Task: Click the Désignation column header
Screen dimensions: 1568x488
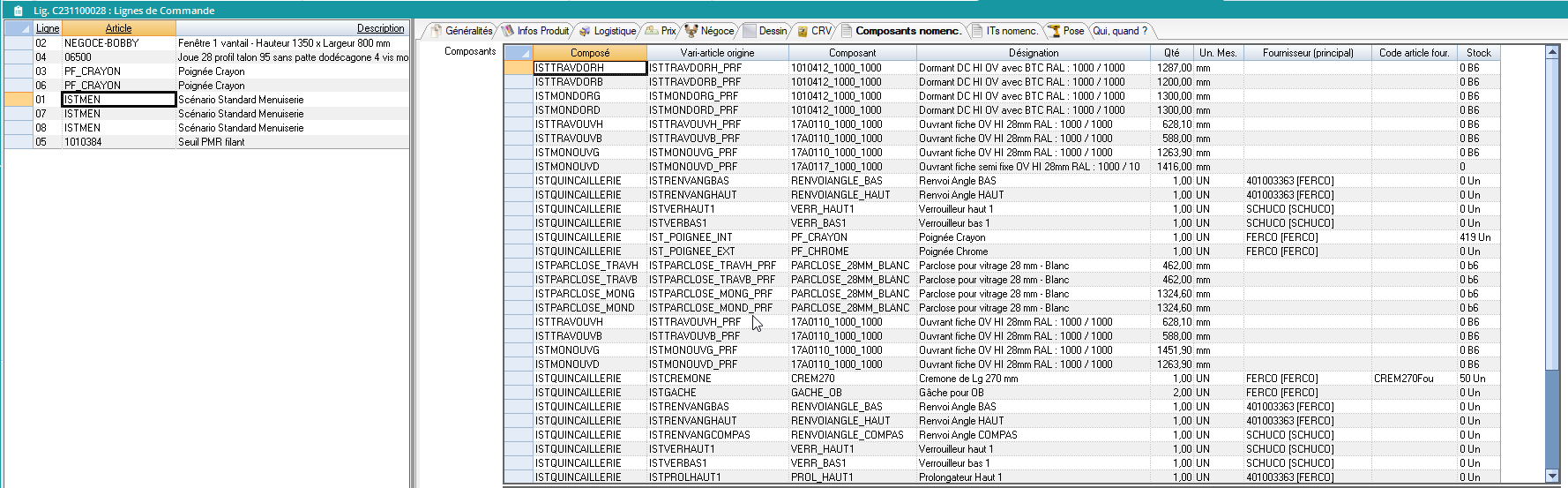Action: point(1034,53)
